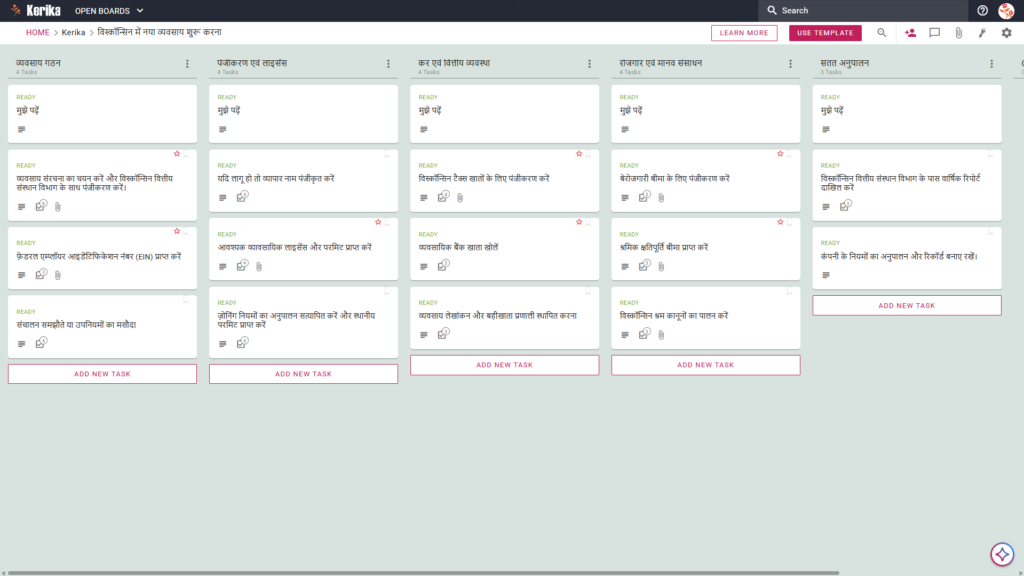
Task: Open column menu for व्यवसाय गठन
Action: point(187,64)
